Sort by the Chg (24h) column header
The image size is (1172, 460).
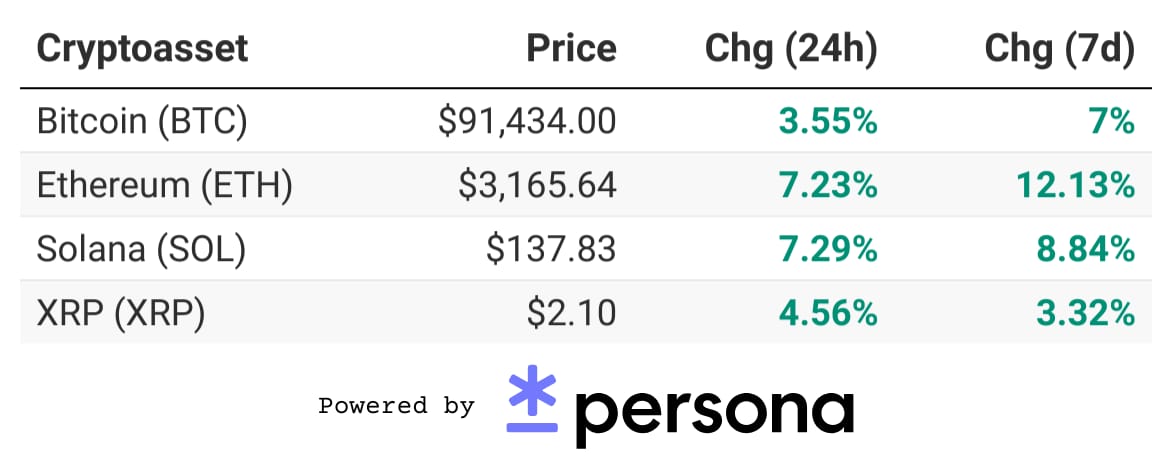coord(792,49)
